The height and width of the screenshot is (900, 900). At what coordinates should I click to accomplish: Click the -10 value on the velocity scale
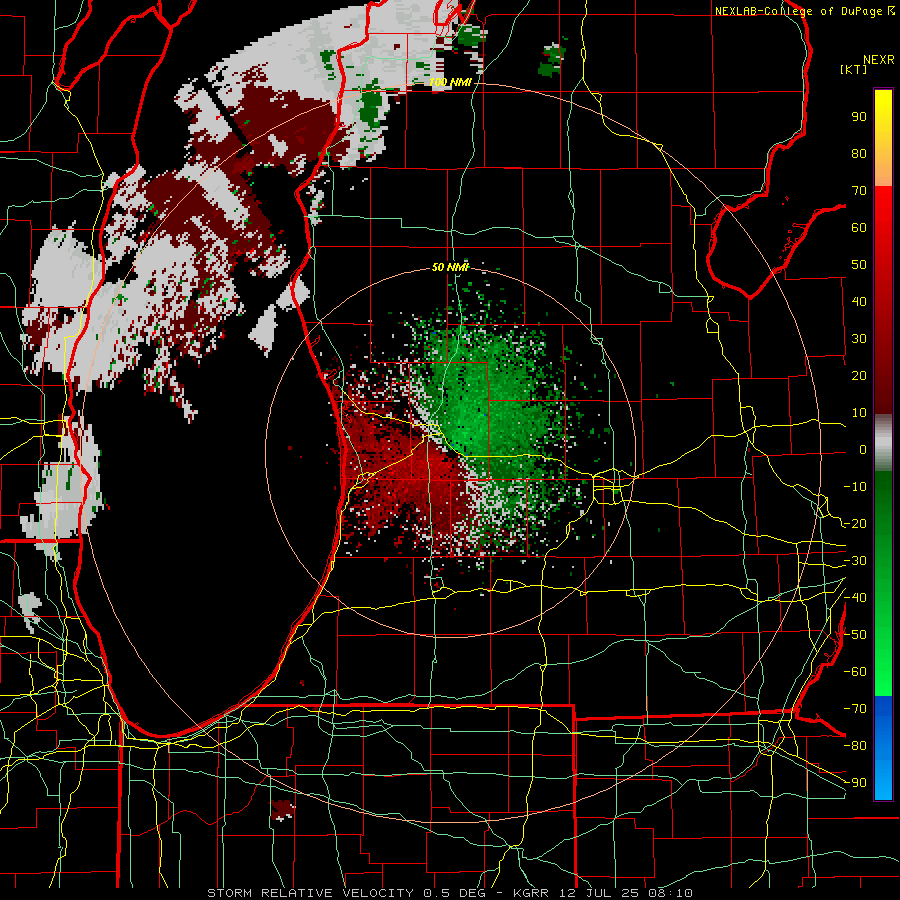(x=855, y=487)
